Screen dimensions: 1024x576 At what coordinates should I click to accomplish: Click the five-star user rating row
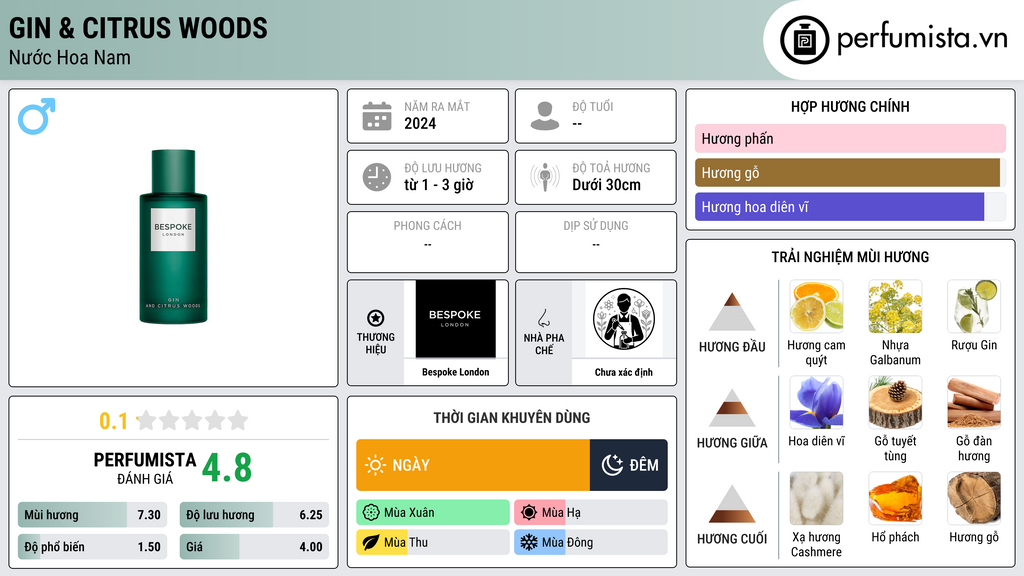(192, 421)
